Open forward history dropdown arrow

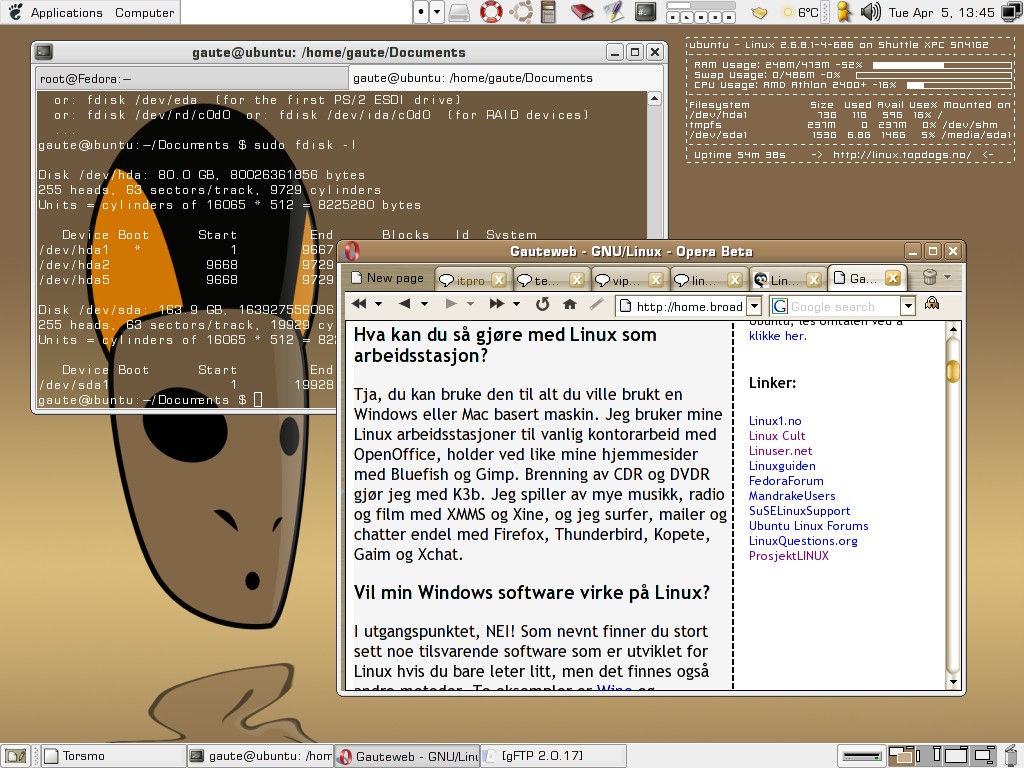coord(470,304)
